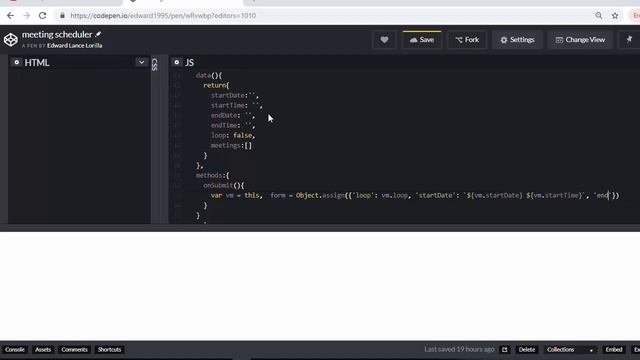Open the Comments panel
Screen dimensions: 640x360
tap(74, 349)
